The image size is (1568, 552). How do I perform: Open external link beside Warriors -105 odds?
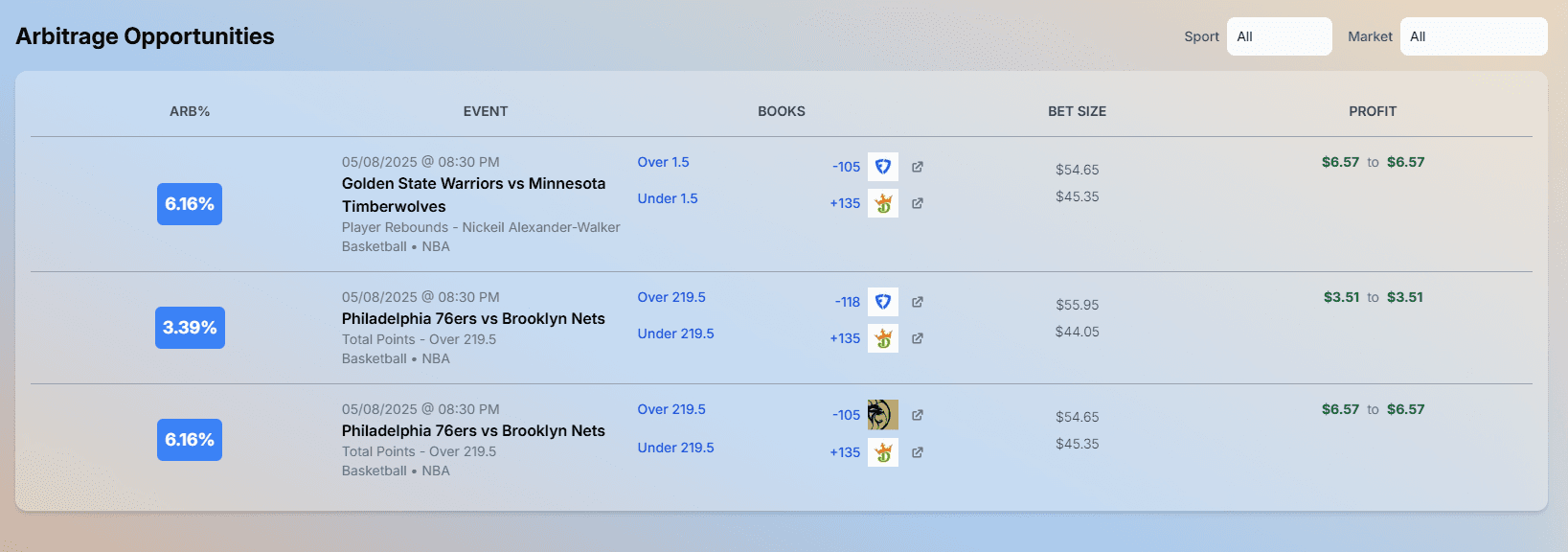coord(918,167)
